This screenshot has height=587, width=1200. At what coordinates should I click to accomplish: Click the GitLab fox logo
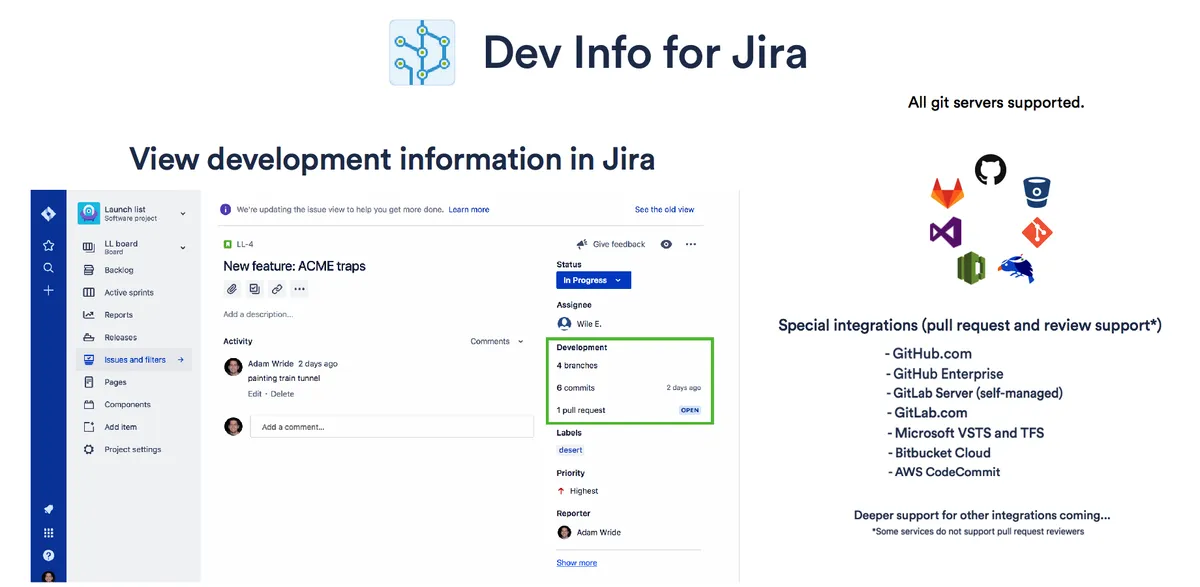(947, 192)
